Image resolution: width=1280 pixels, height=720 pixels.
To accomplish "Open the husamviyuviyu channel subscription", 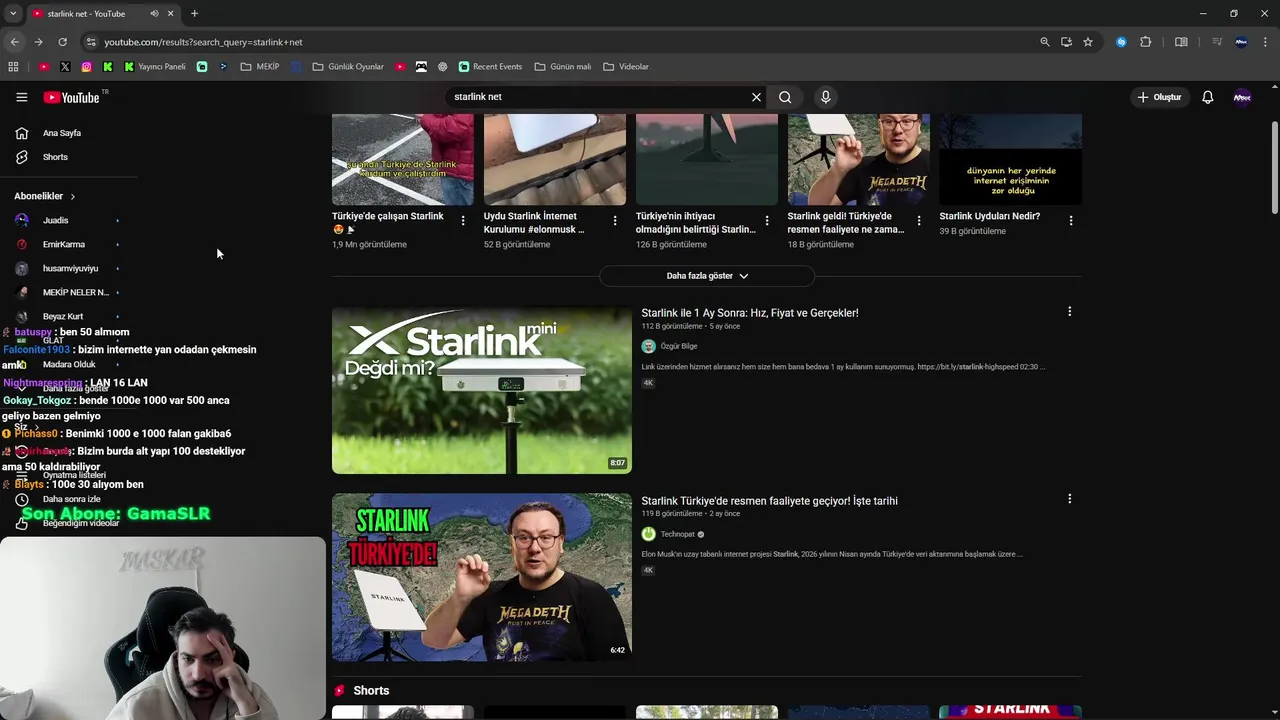I will point(68,268).
